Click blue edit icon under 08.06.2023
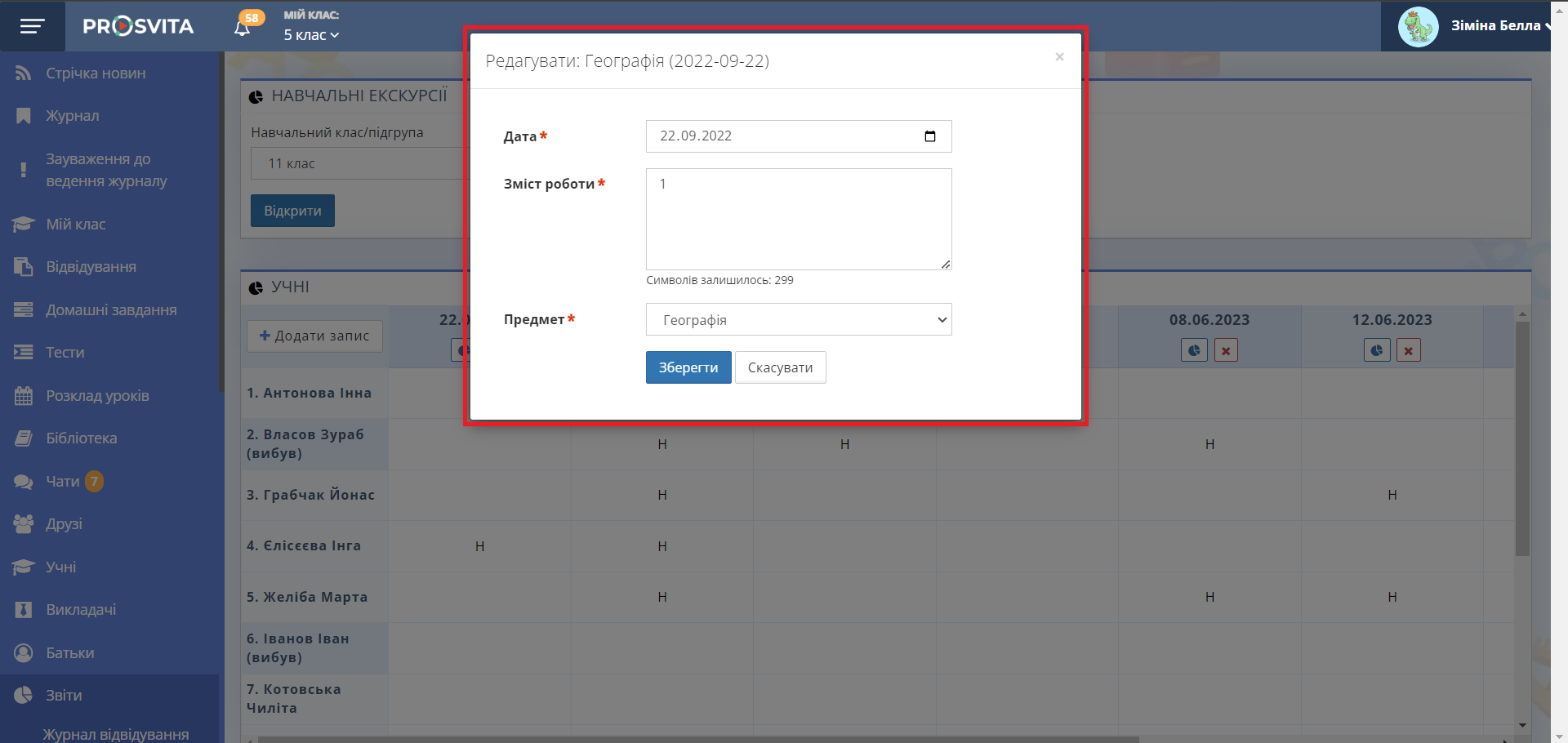The image size is (1568, 743). (1194, 350)
